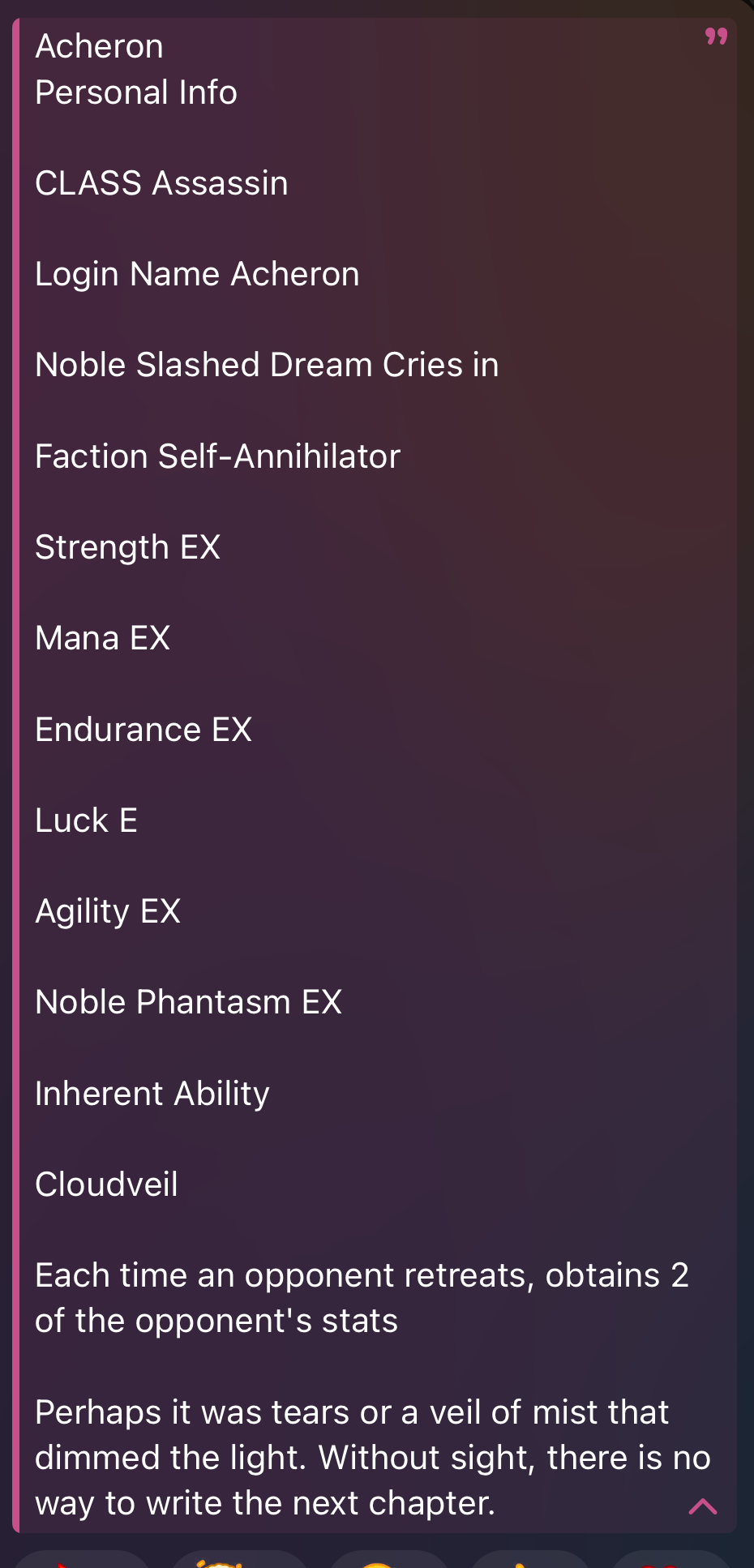Click the "Strength EX" stat line
Viewport: 754px width, 1568px height.
tap(127, 547)
